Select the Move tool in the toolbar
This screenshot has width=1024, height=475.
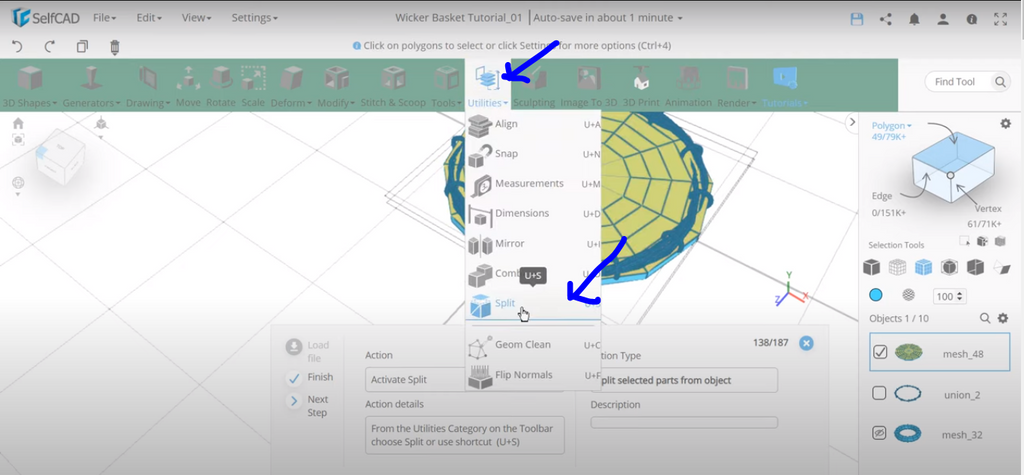coord(188,86)
